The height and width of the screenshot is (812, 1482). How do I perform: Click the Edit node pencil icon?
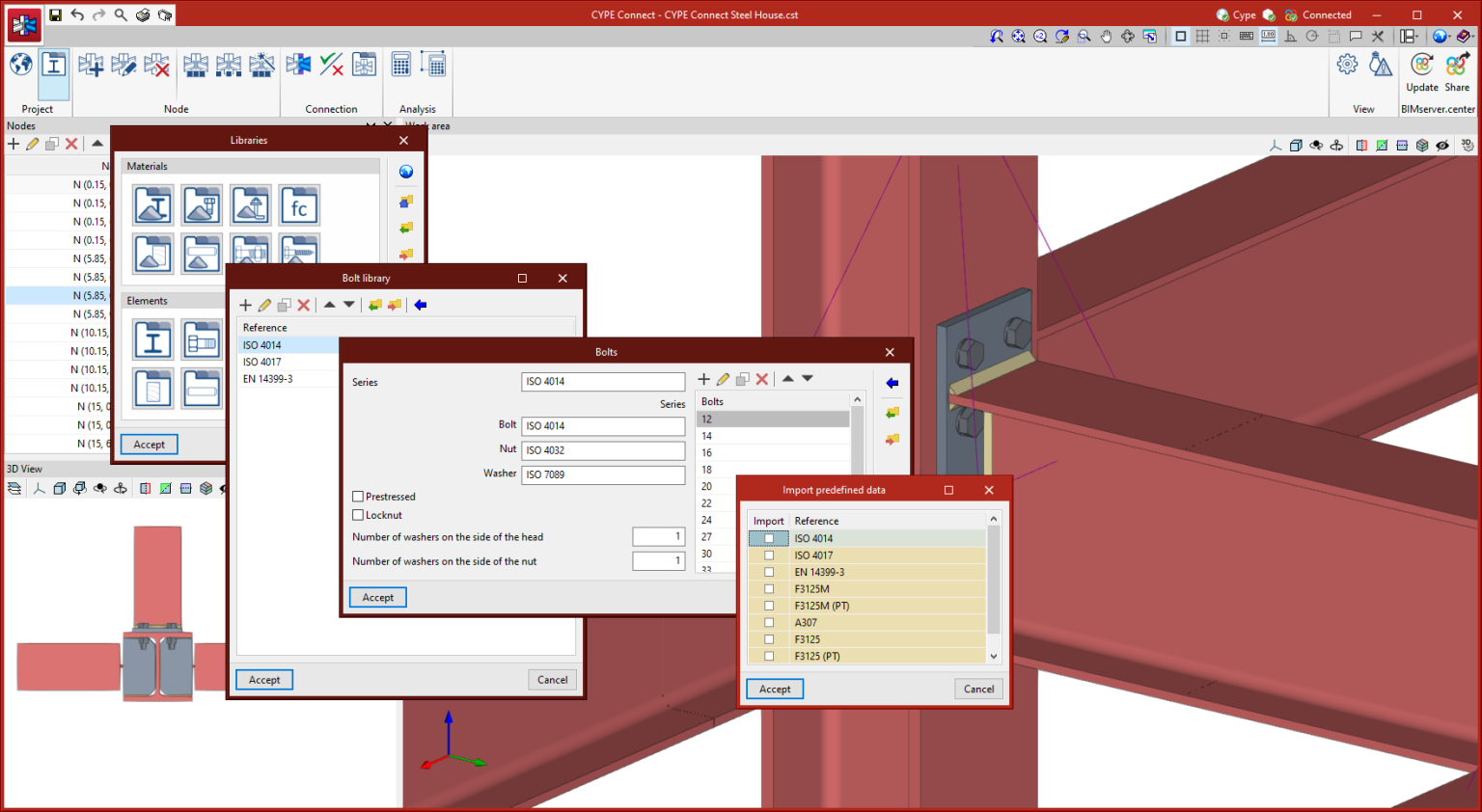coord(123,65)
